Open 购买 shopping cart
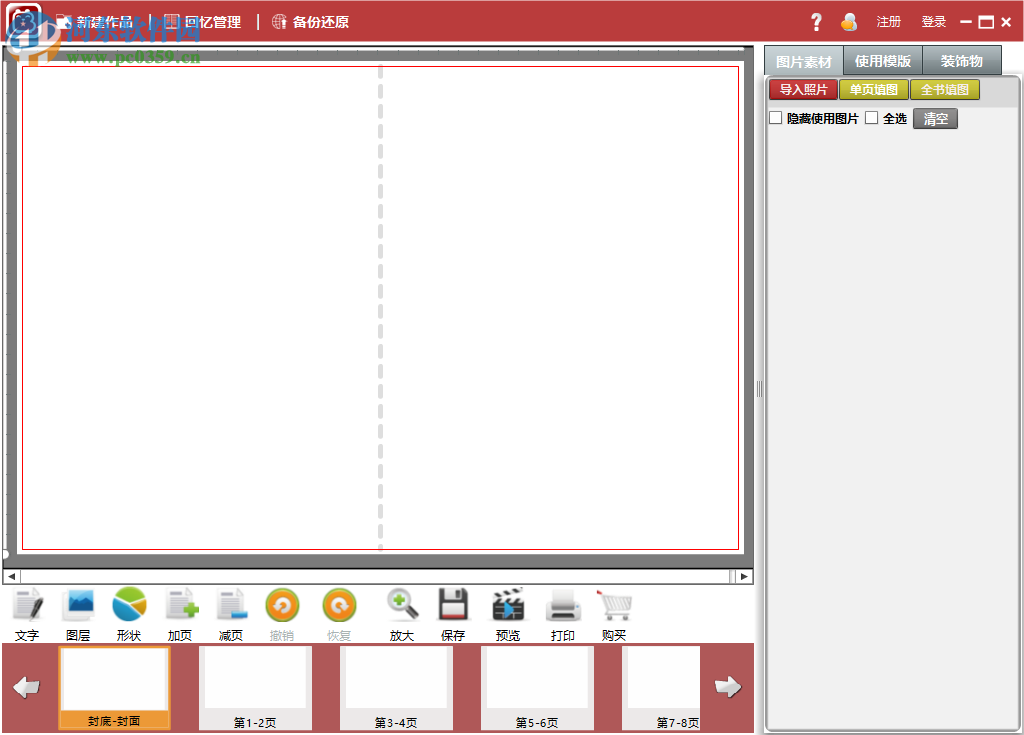 (x=614, y=614)
